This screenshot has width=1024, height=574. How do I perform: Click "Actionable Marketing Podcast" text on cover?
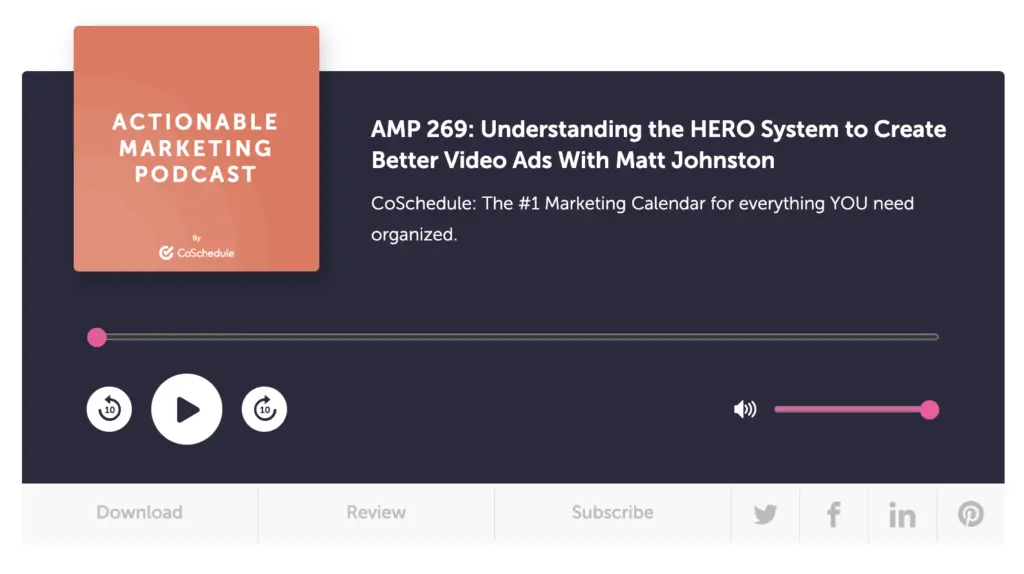click(x=196, y=148)
